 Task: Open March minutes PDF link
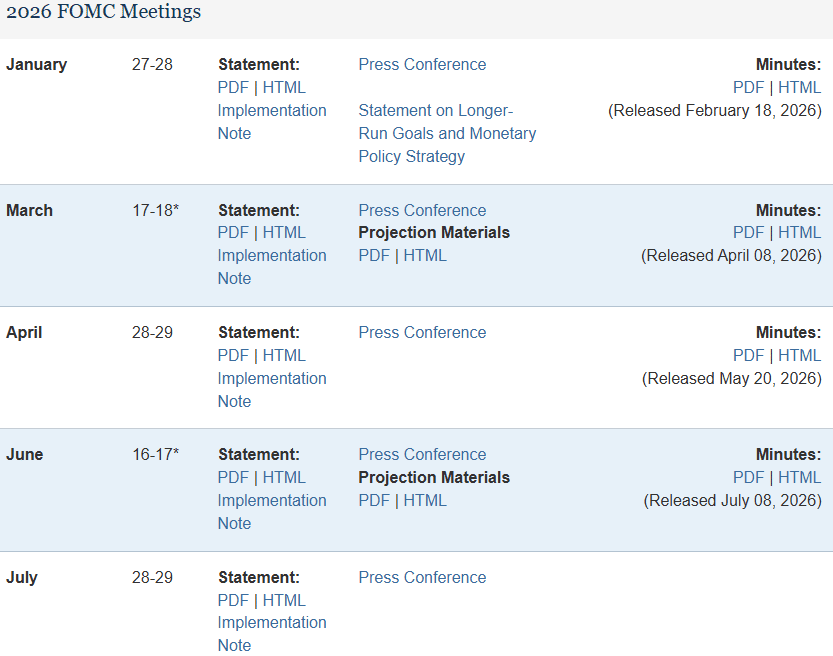pos(749,233)
